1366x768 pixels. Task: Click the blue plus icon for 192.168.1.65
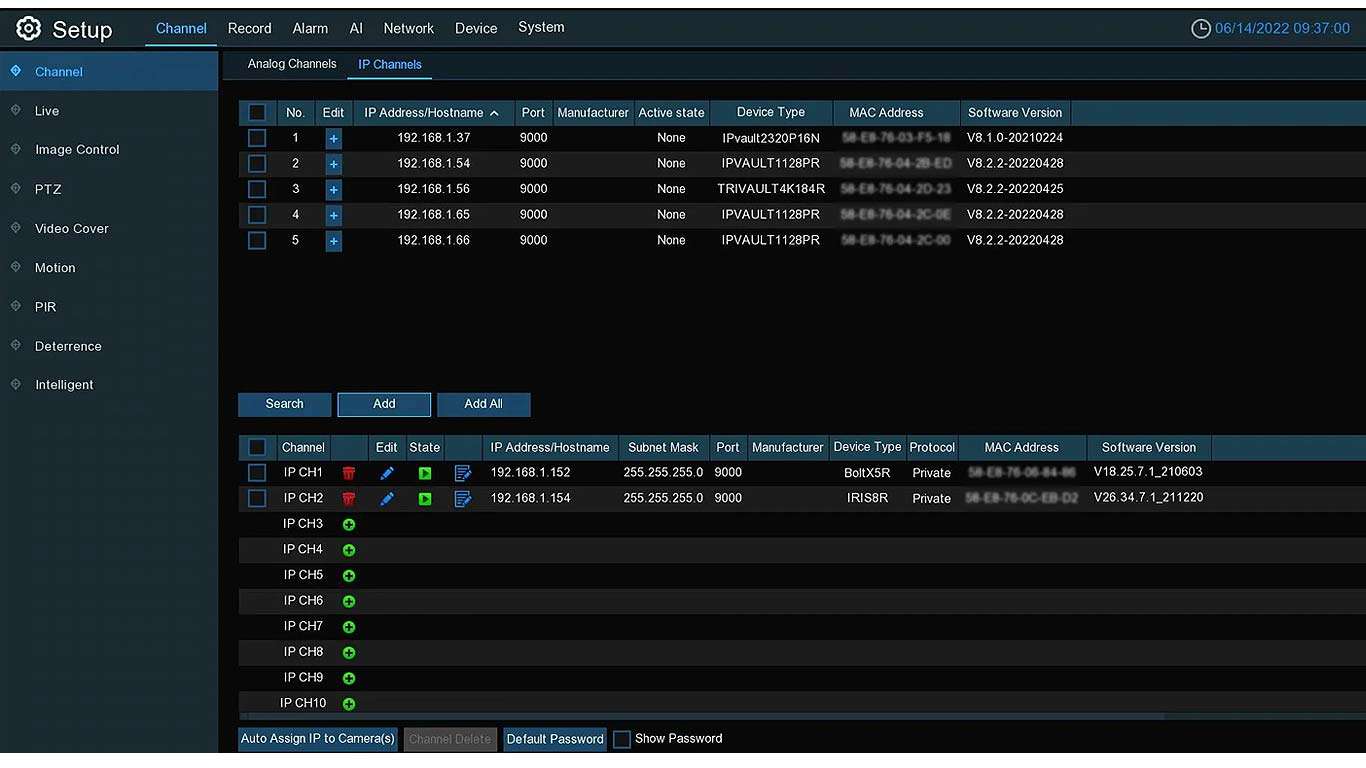[333, 215]
